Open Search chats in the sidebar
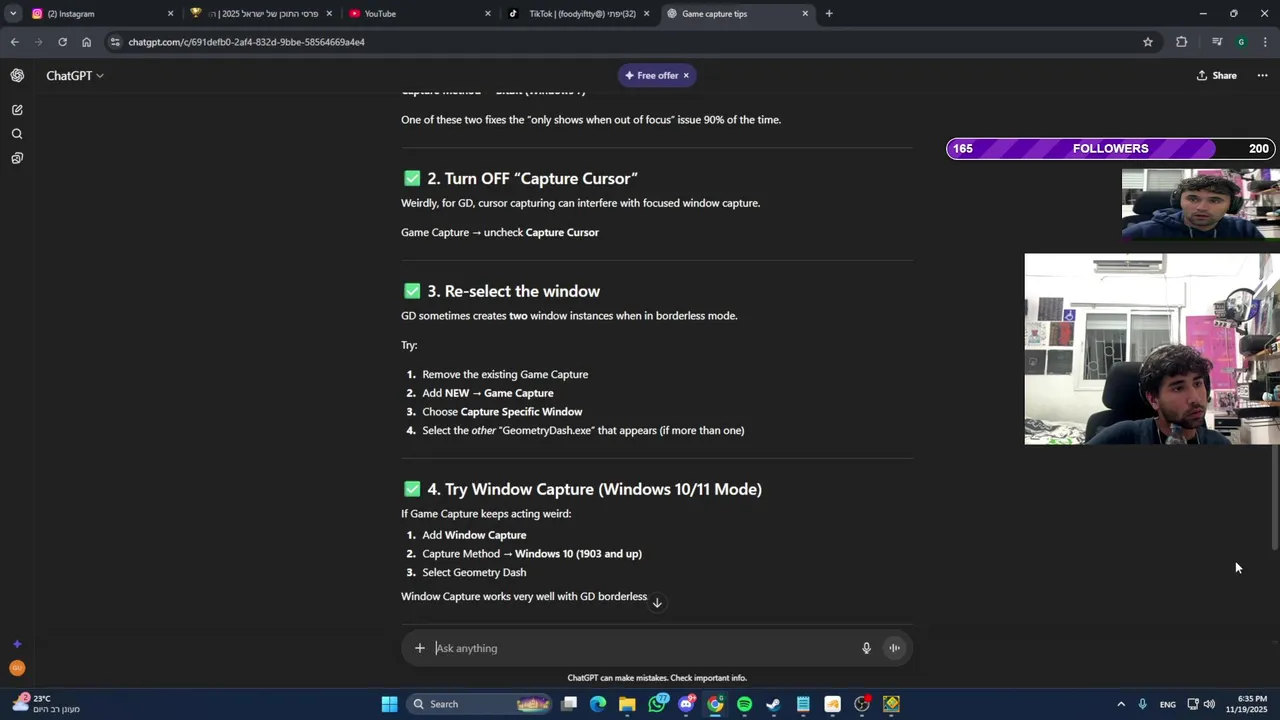1280x720 pixels. pyautogui.click(x=17, y=134)
